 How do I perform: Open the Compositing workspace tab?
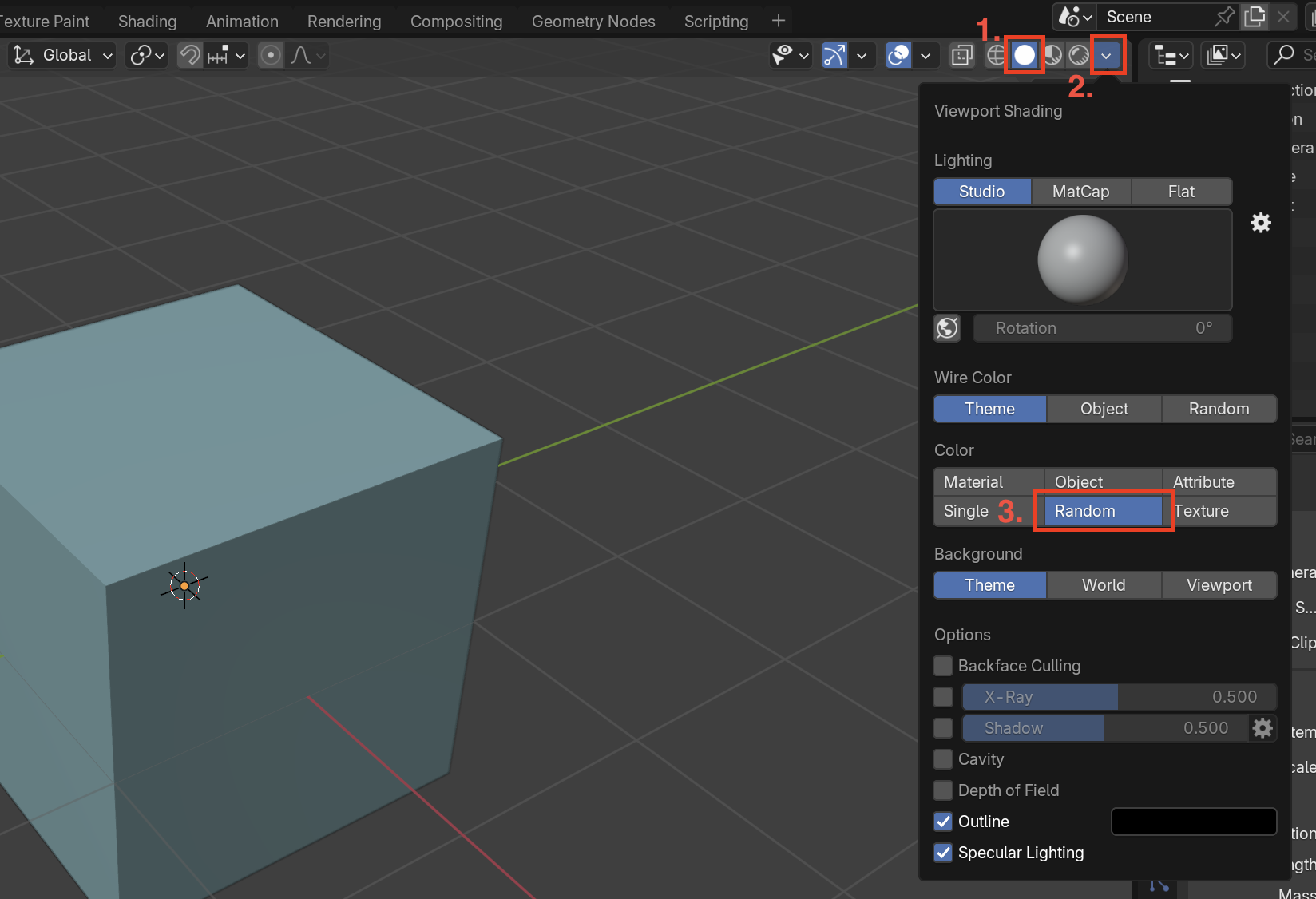(x=456, y=22)
